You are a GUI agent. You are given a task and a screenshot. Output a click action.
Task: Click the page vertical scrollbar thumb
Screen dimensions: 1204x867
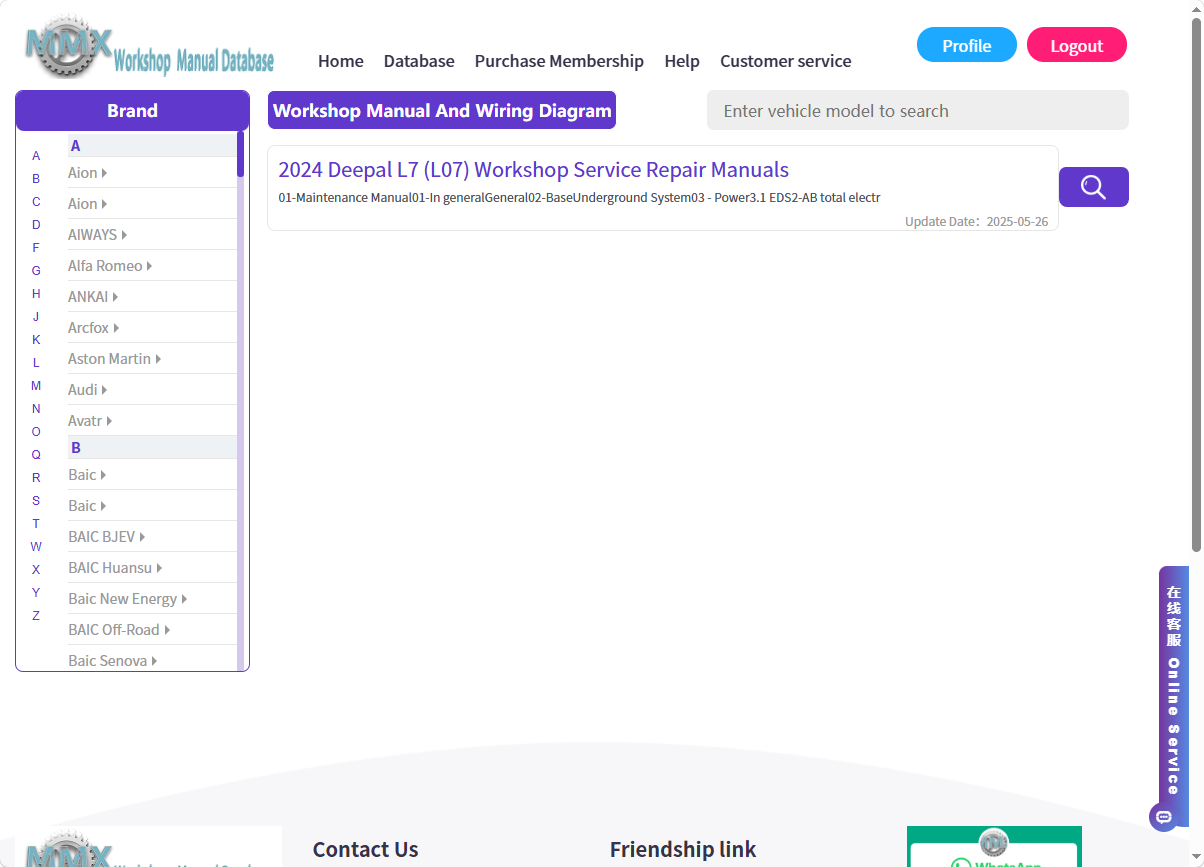pos(1196,285)
